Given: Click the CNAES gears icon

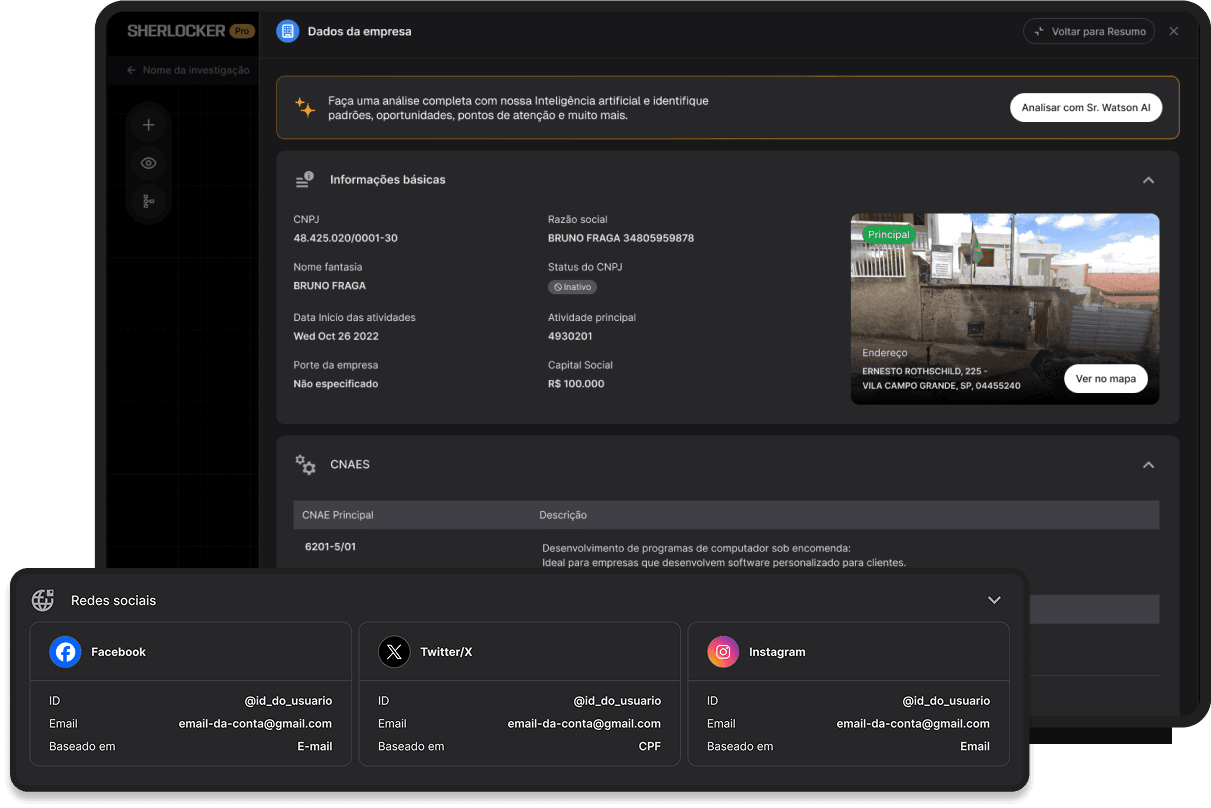Looking at the screenshot, I should (305, 465).
